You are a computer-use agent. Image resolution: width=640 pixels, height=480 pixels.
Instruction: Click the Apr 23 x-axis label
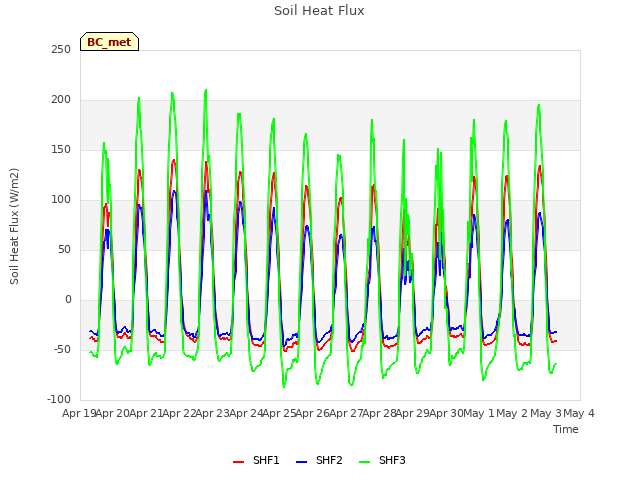point(213,413)
